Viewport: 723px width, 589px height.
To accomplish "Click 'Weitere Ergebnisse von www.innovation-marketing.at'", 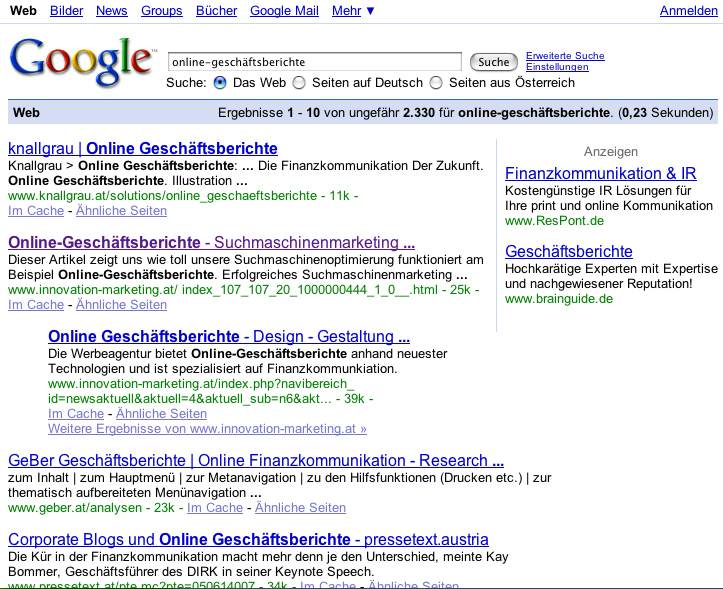I will pyautogui.click(x=207, y=429).
